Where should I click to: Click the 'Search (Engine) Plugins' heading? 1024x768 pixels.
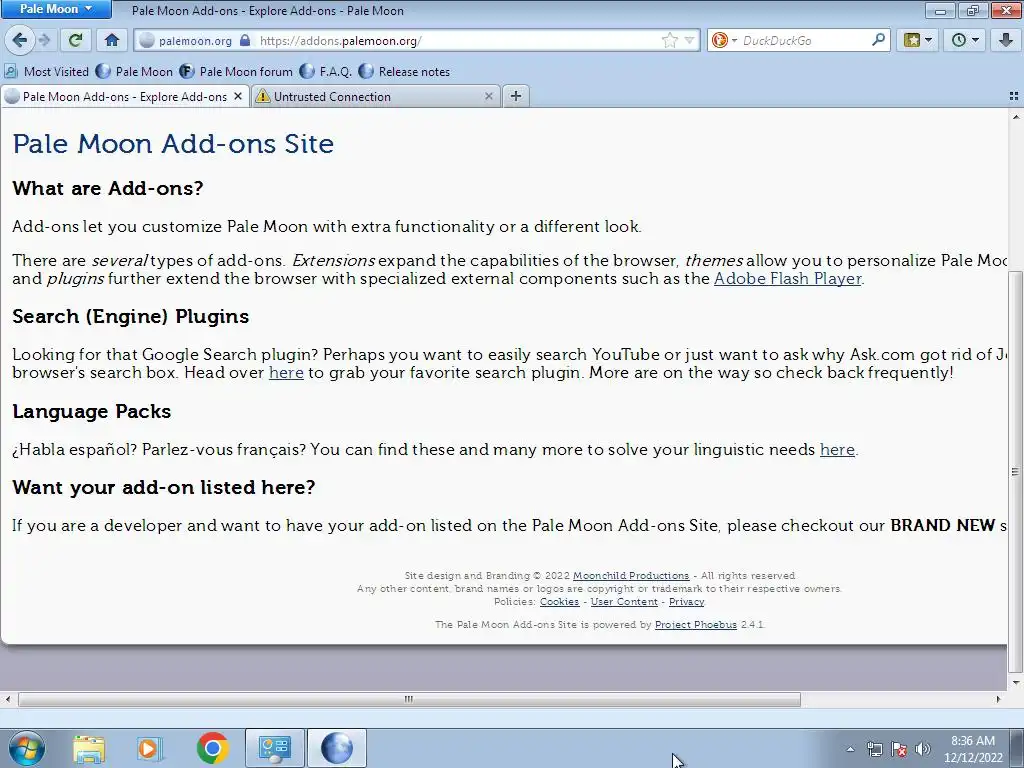click(x=131, y=317)
